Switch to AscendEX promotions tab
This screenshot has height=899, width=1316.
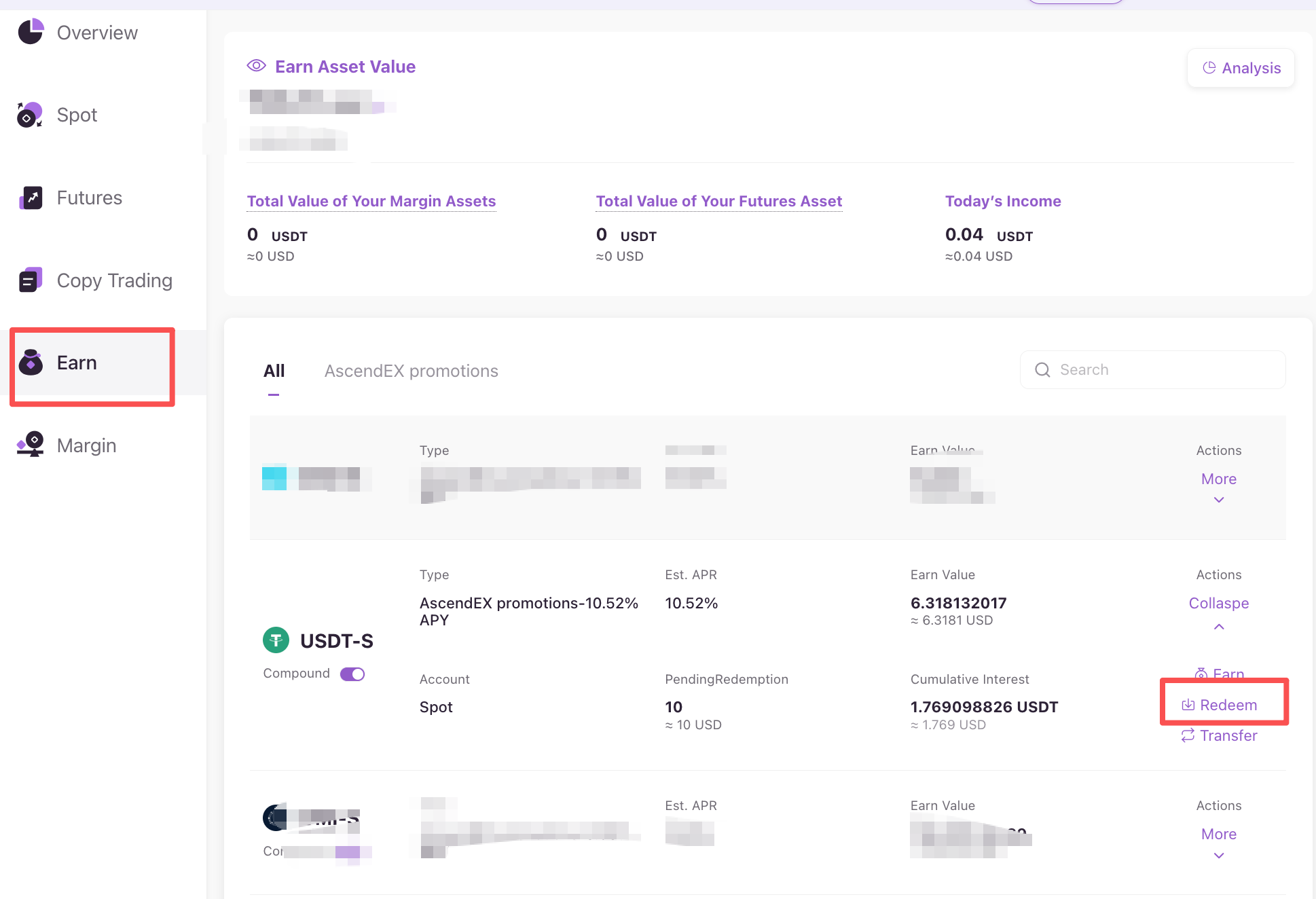click(x=411, y=371)
